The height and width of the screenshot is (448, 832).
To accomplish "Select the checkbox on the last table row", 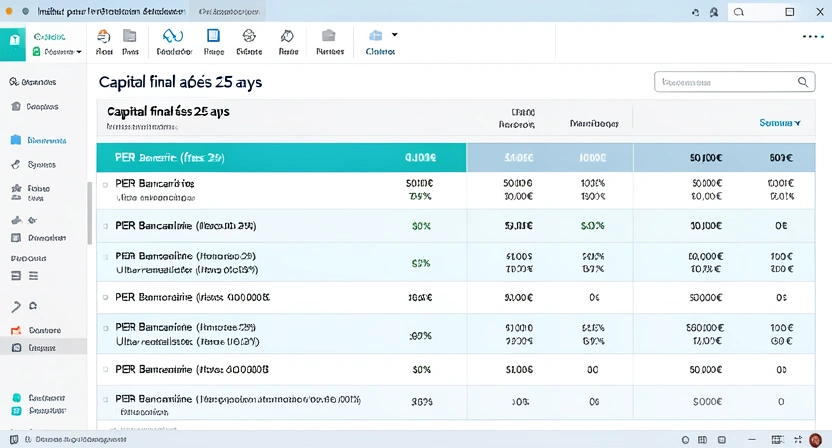I will [x=104, y=400].
